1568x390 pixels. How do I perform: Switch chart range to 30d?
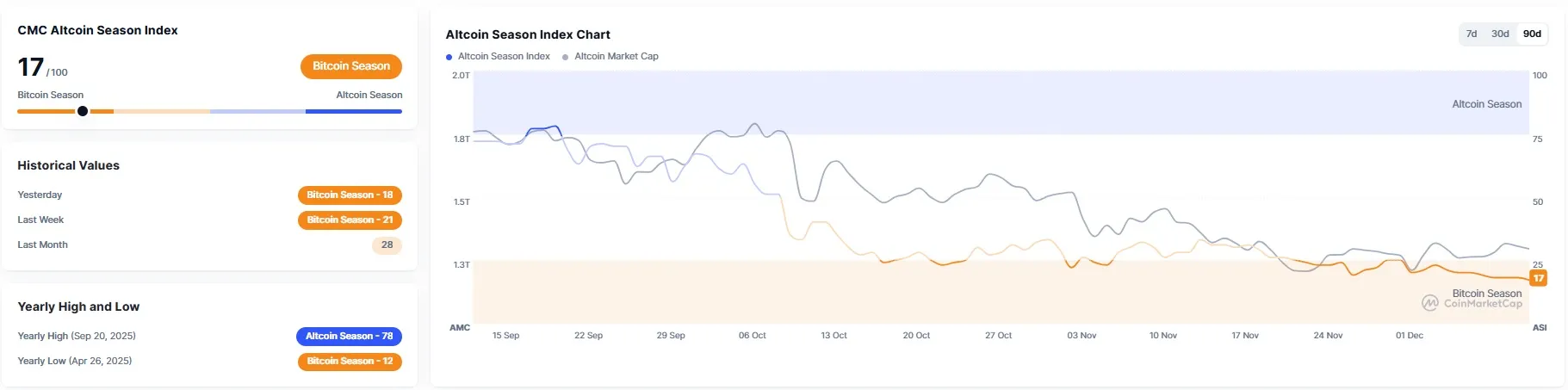tap(1500, 34)
